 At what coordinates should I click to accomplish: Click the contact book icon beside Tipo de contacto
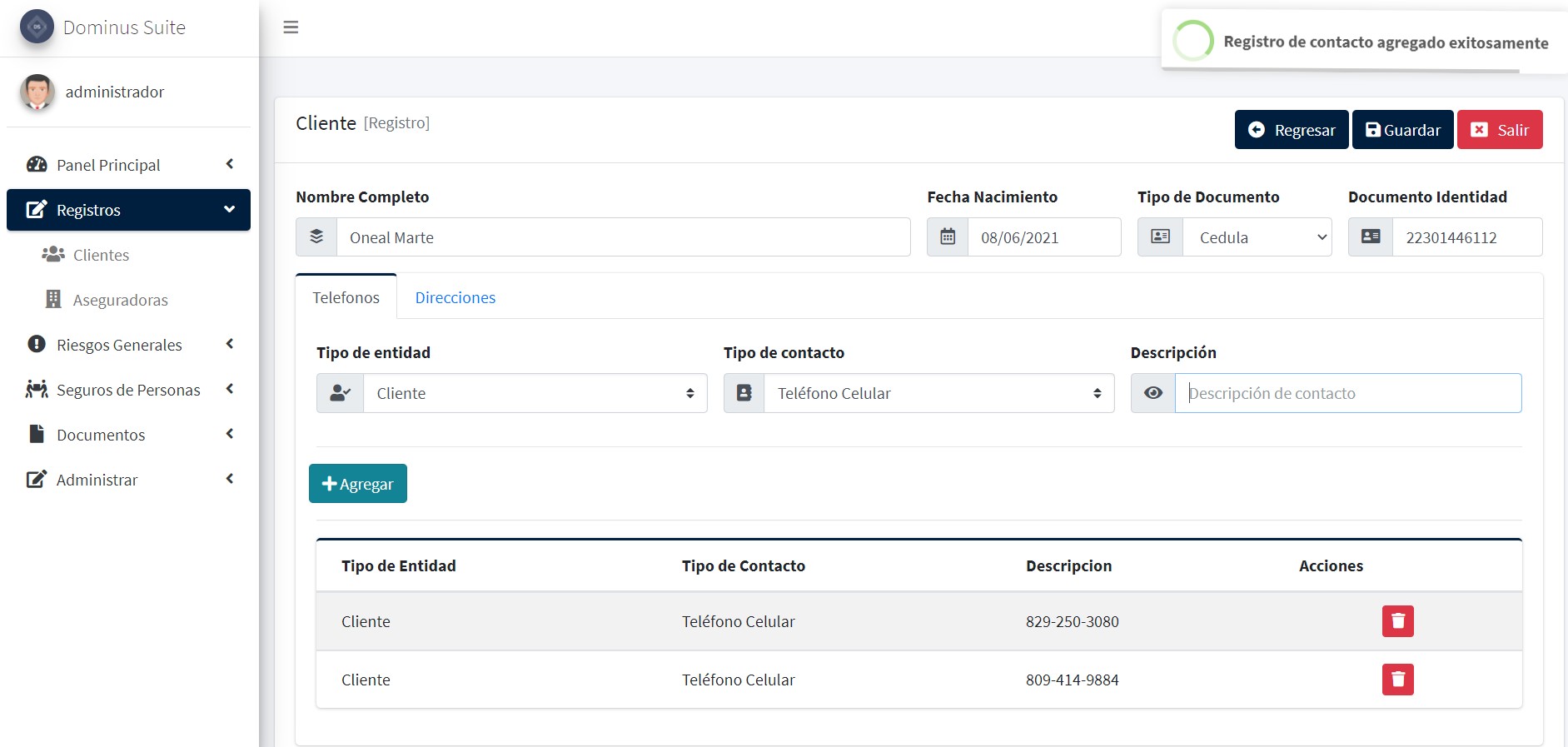pos(744,393)
